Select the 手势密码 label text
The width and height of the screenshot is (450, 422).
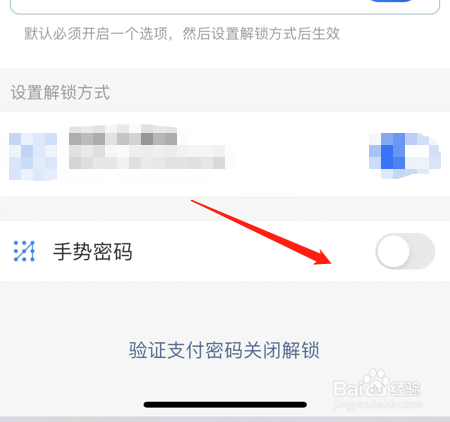click(x=93, y=251)
